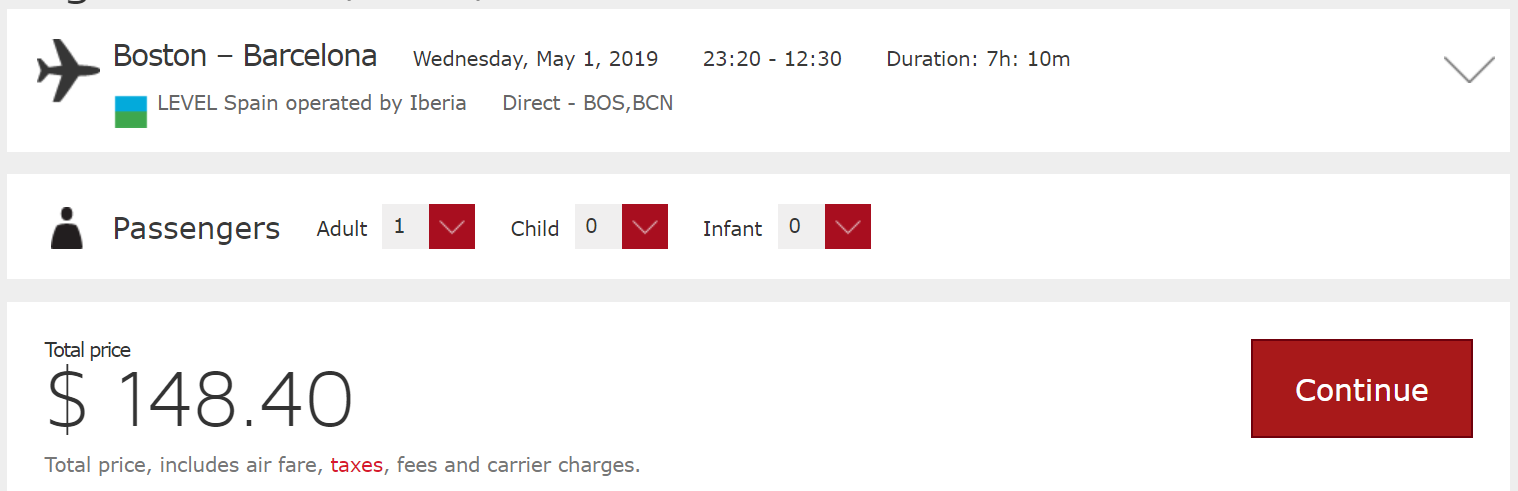1518x491 pixels.
Task: Click the Infant passenger number field
Action: pyautogui.click(x=801, y=227)
